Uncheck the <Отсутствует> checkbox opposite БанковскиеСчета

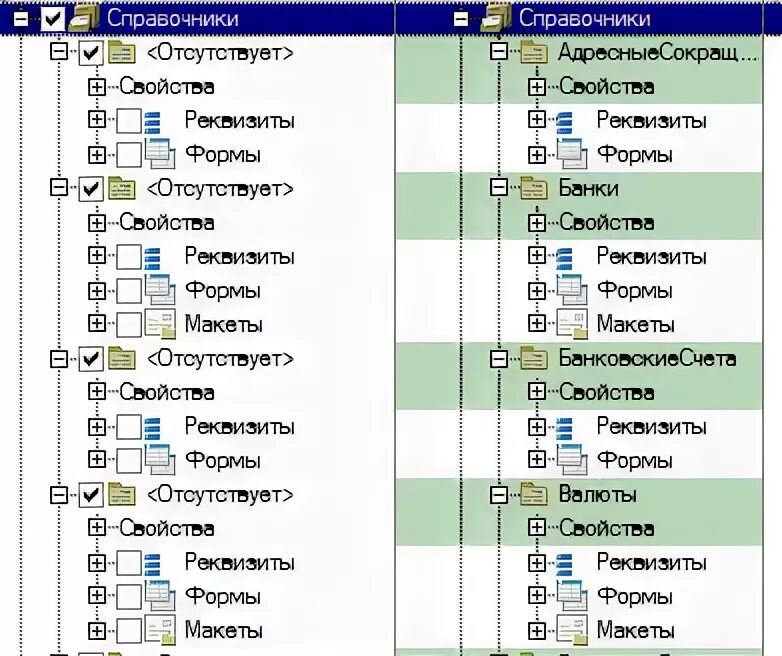click(x=91, y=359)
